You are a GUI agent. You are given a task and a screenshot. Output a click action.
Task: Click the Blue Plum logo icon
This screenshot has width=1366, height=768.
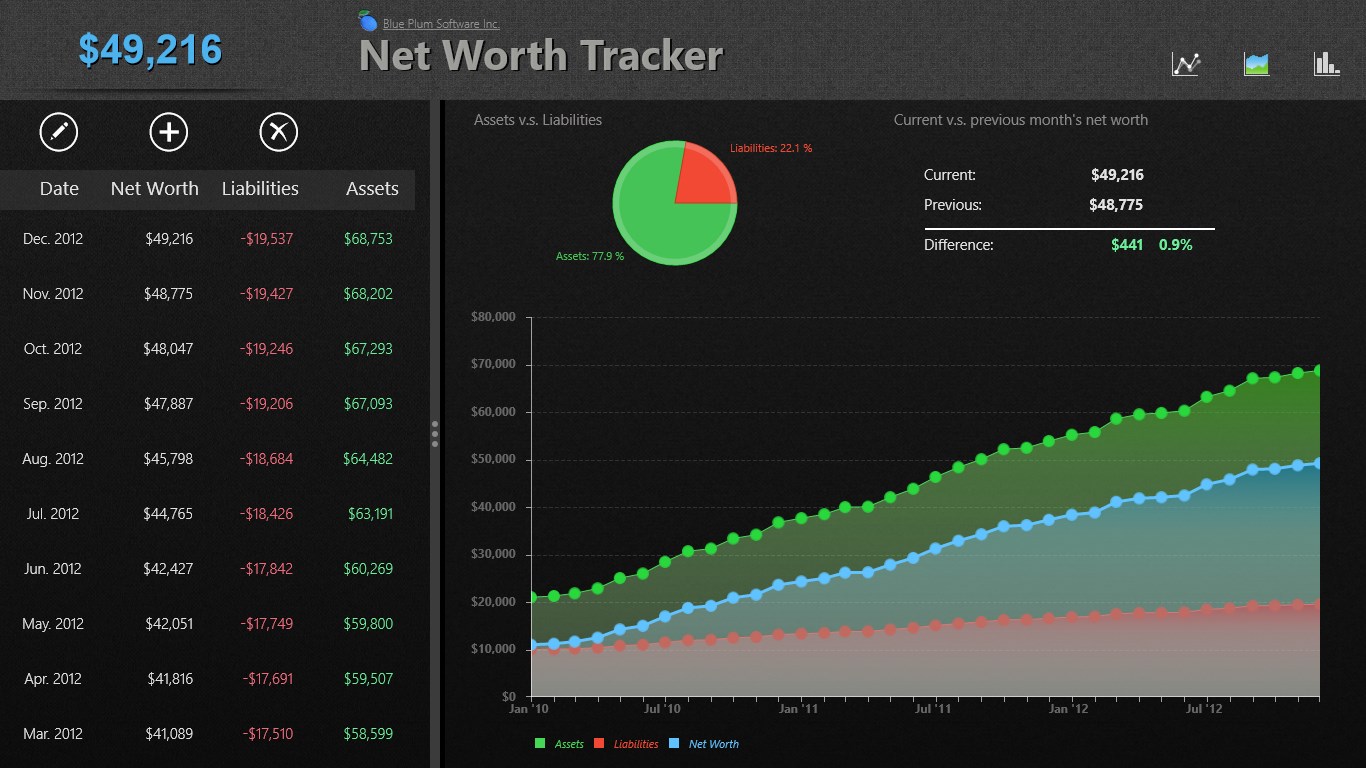pos(368,21)
